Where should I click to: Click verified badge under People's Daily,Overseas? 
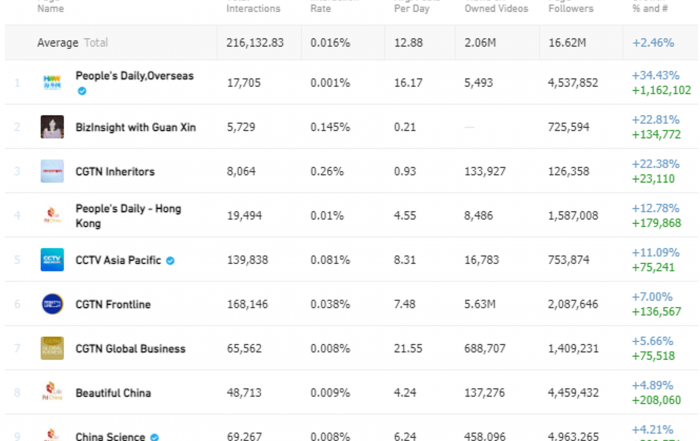click(82, 91)
